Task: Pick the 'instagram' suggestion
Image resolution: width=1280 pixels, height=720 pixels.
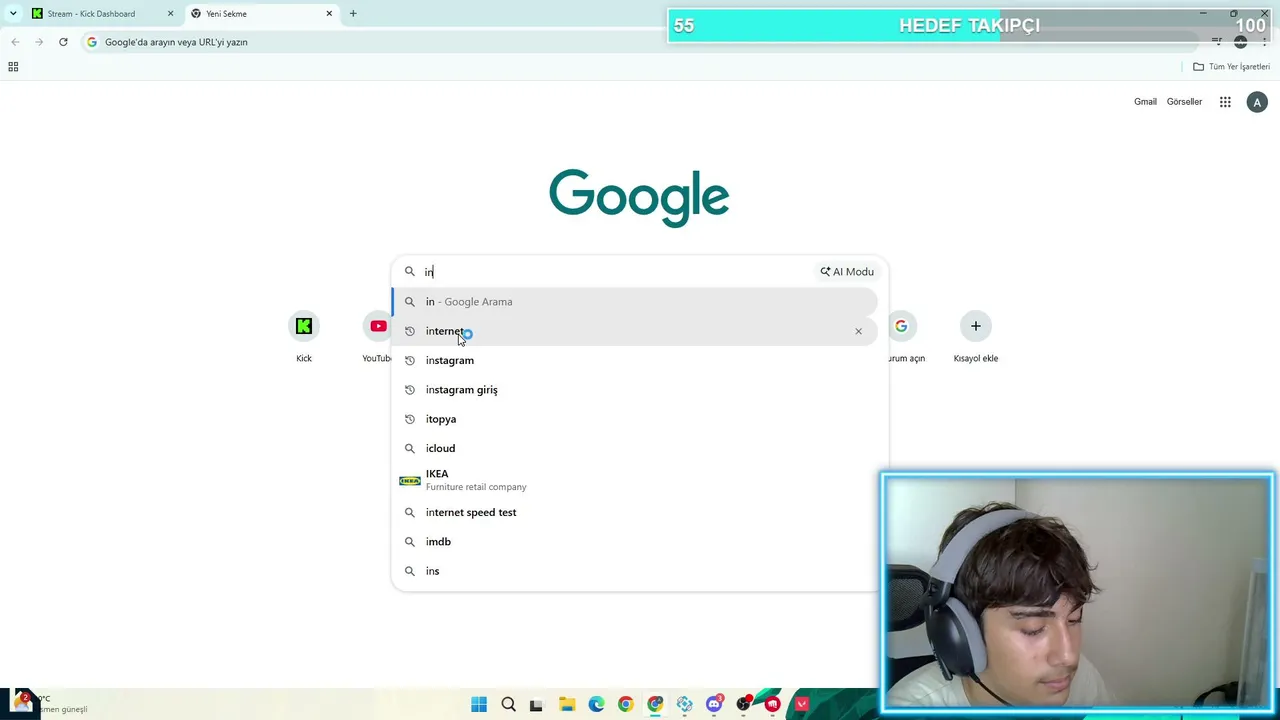Action: click(635, 360)
